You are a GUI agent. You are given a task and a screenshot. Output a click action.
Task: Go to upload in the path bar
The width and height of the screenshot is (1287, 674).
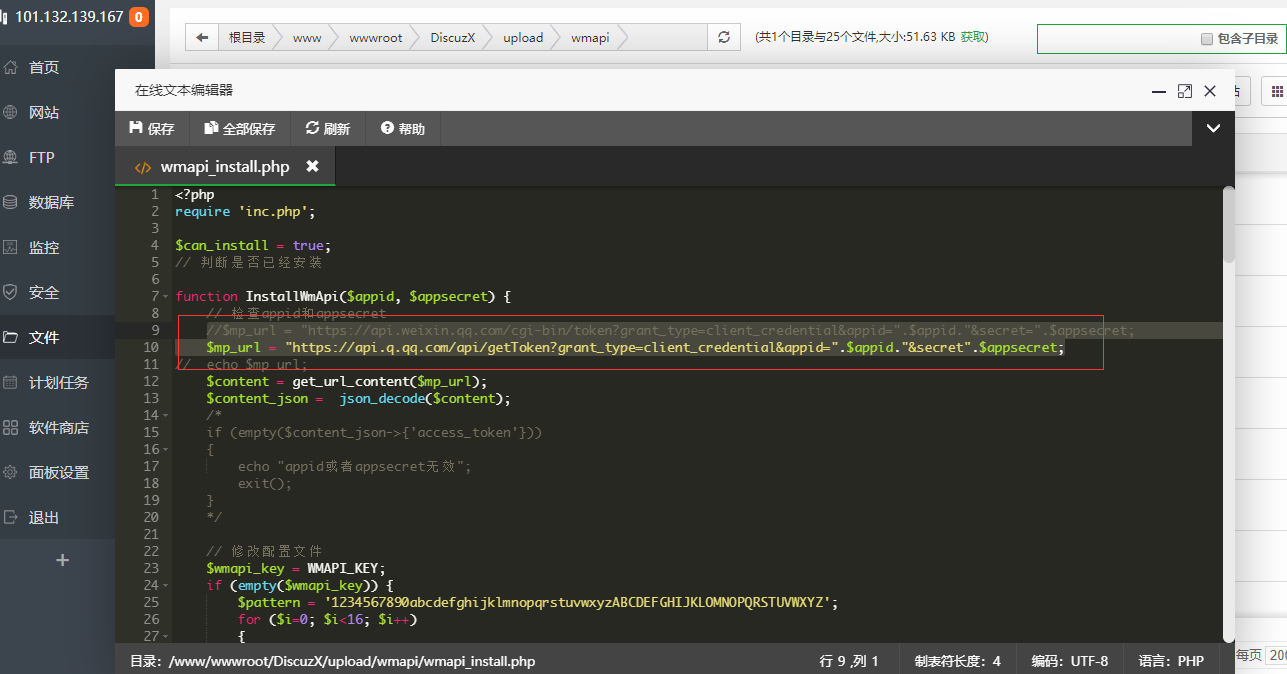[523, 37]
